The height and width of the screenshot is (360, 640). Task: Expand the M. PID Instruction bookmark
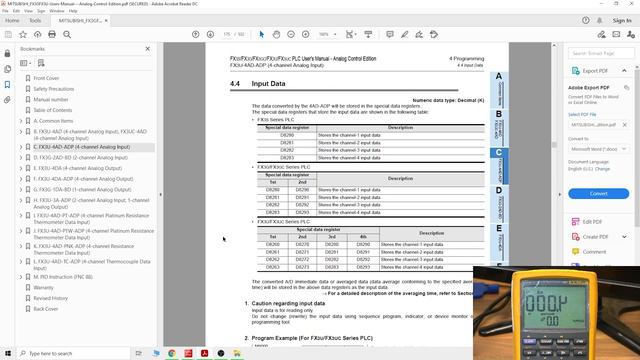click(x=21, y=277)
